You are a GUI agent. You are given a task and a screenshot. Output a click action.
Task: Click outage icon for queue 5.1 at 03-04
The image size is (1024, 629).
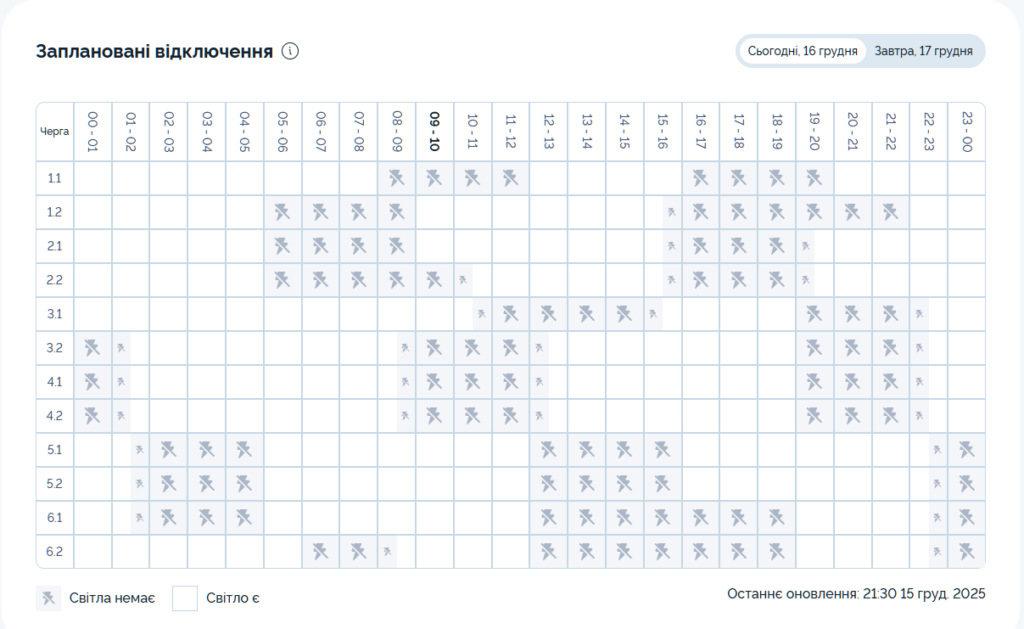(207, 450)
